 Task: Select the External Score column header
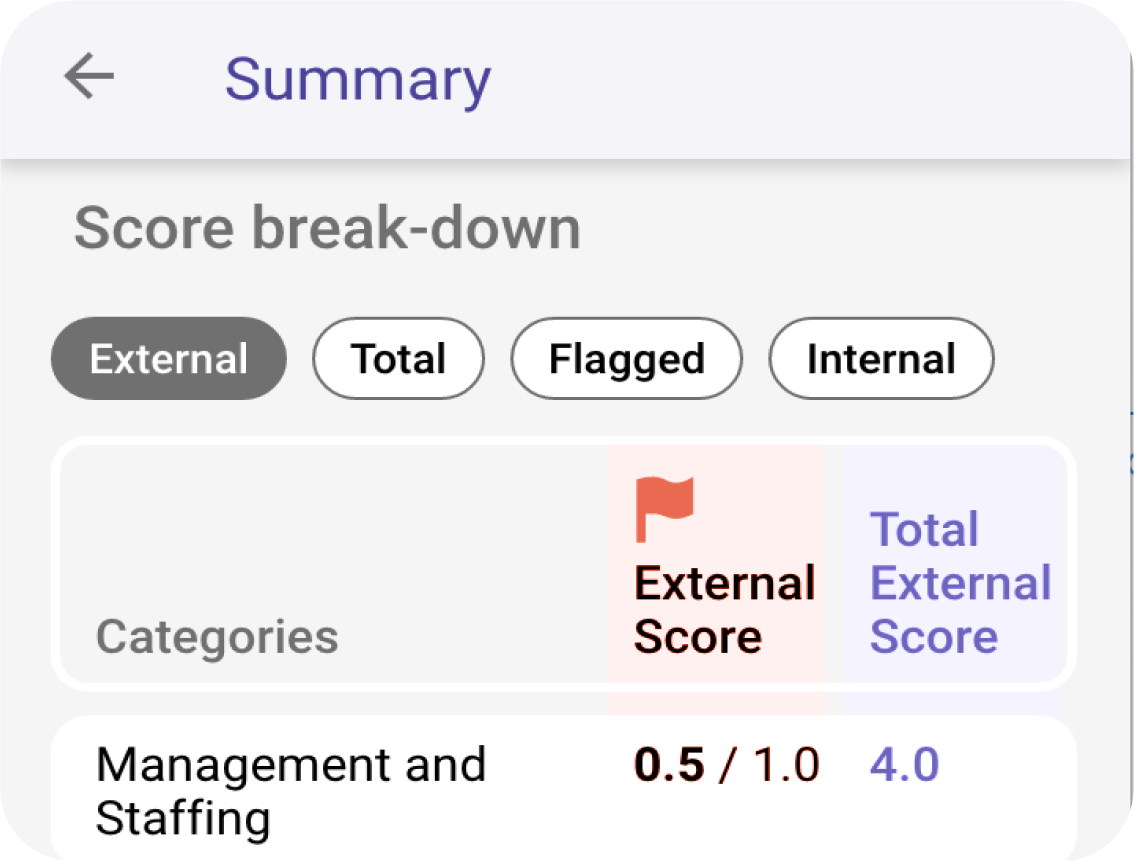(x=724, y=609)
